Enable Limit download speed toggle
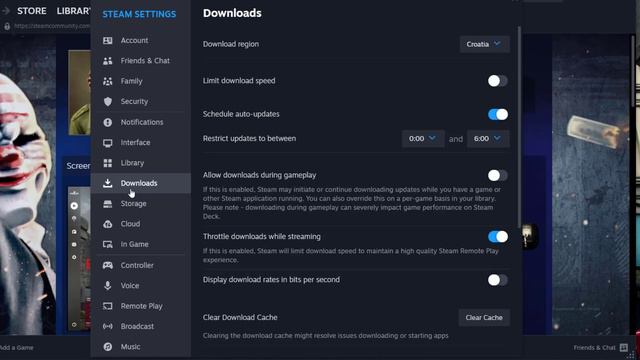640x360 pixels. [x=498, y=81]
